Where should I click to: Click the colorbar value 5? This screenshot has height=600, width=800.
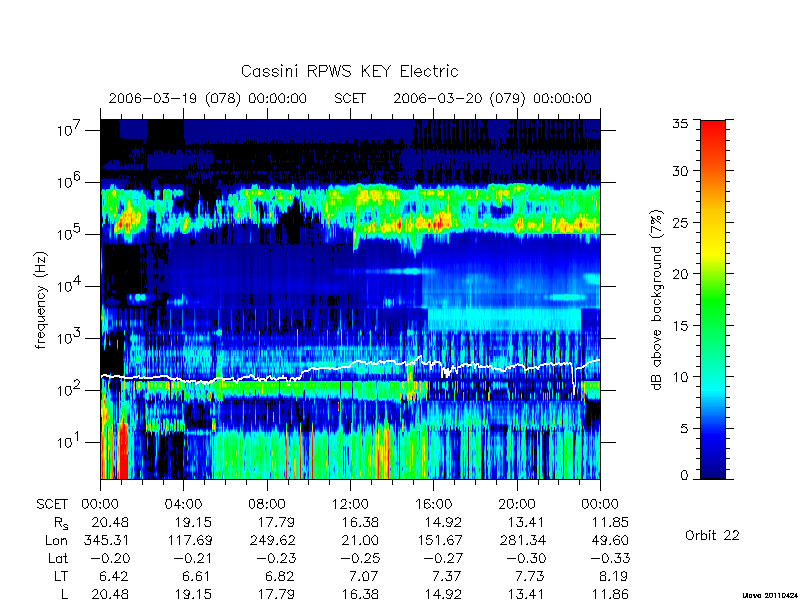pyautogui.click(x=684, y=428)
